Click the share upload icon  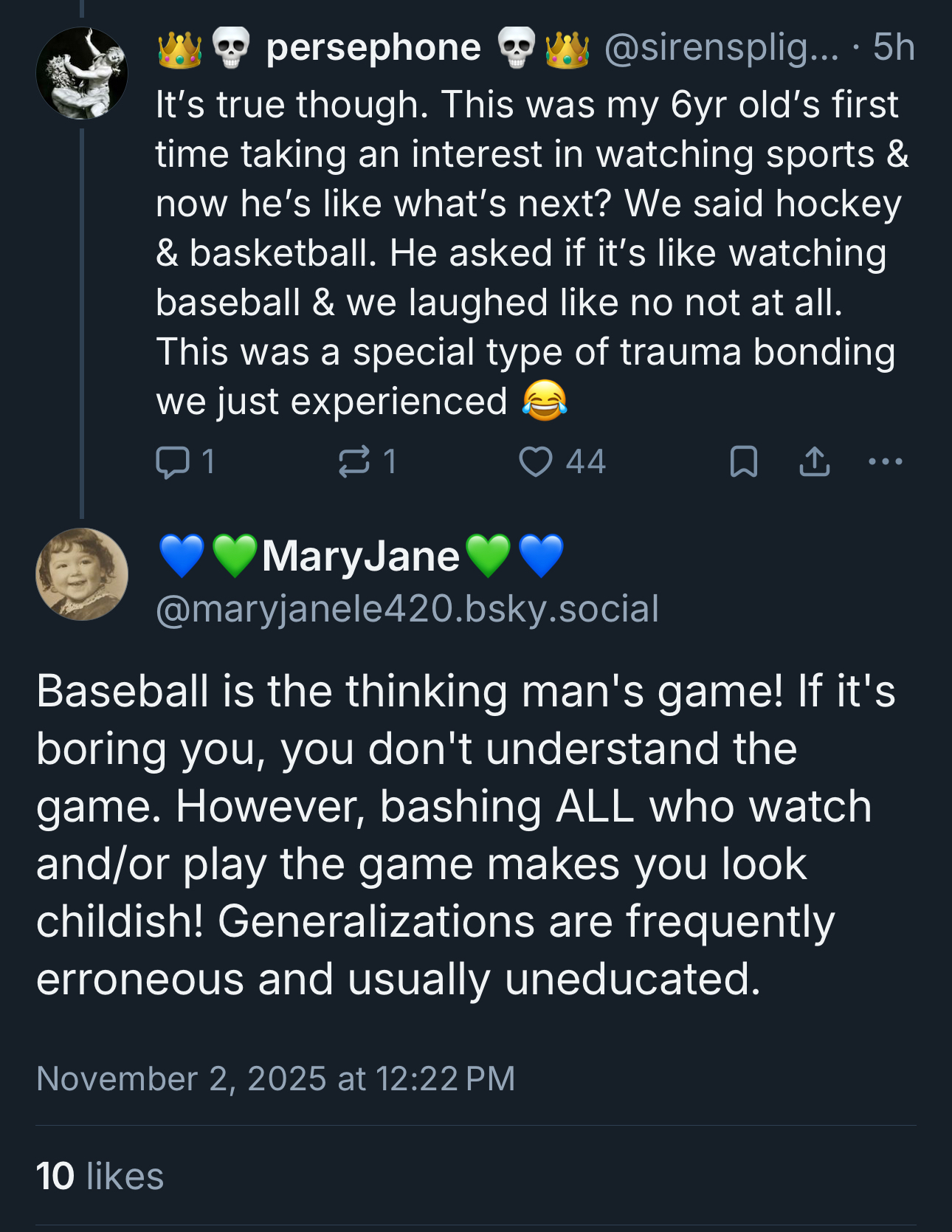[x=814, y=462]
